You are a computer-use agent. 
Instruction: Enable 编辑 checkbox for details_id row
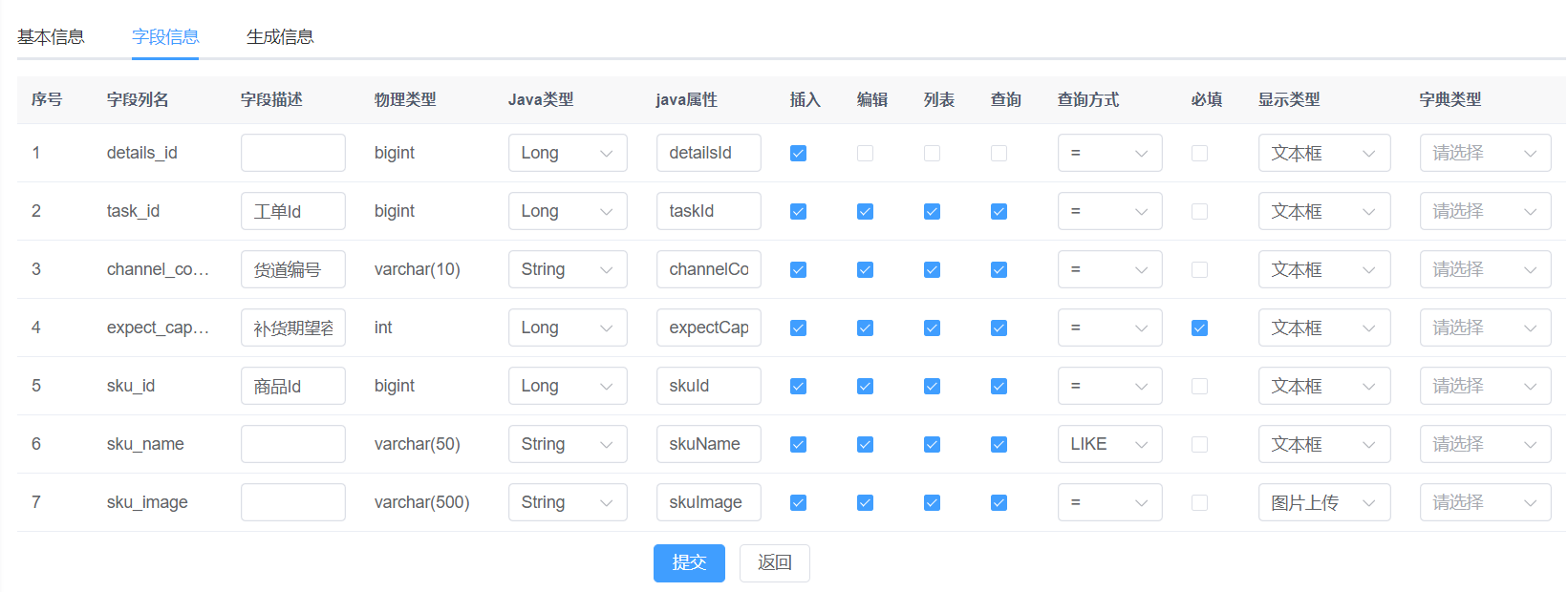coord(865,154)
